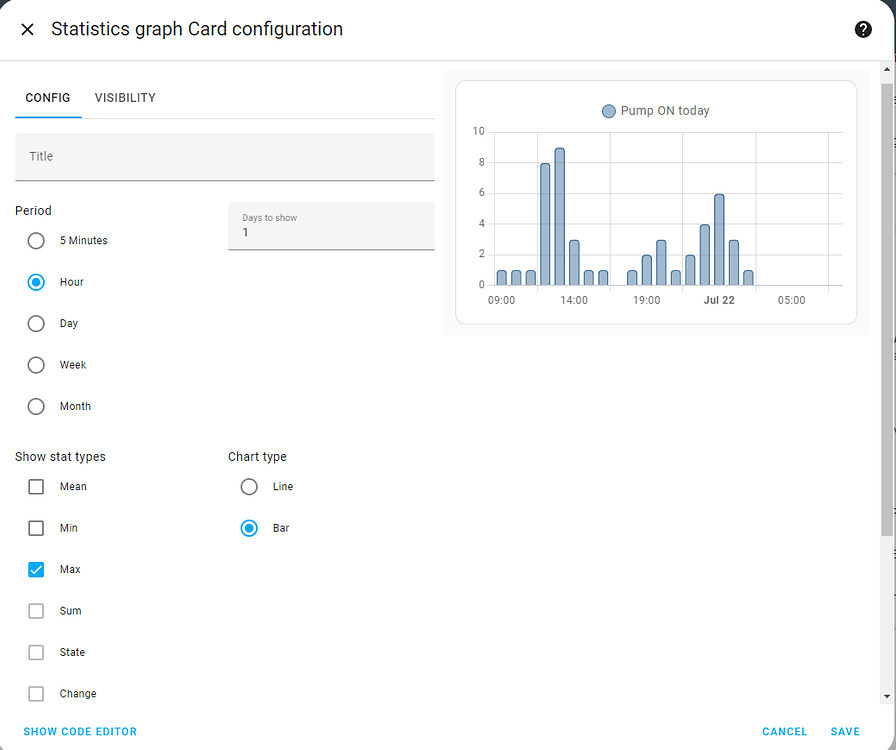Select the Line chart type

pos(249,486)
